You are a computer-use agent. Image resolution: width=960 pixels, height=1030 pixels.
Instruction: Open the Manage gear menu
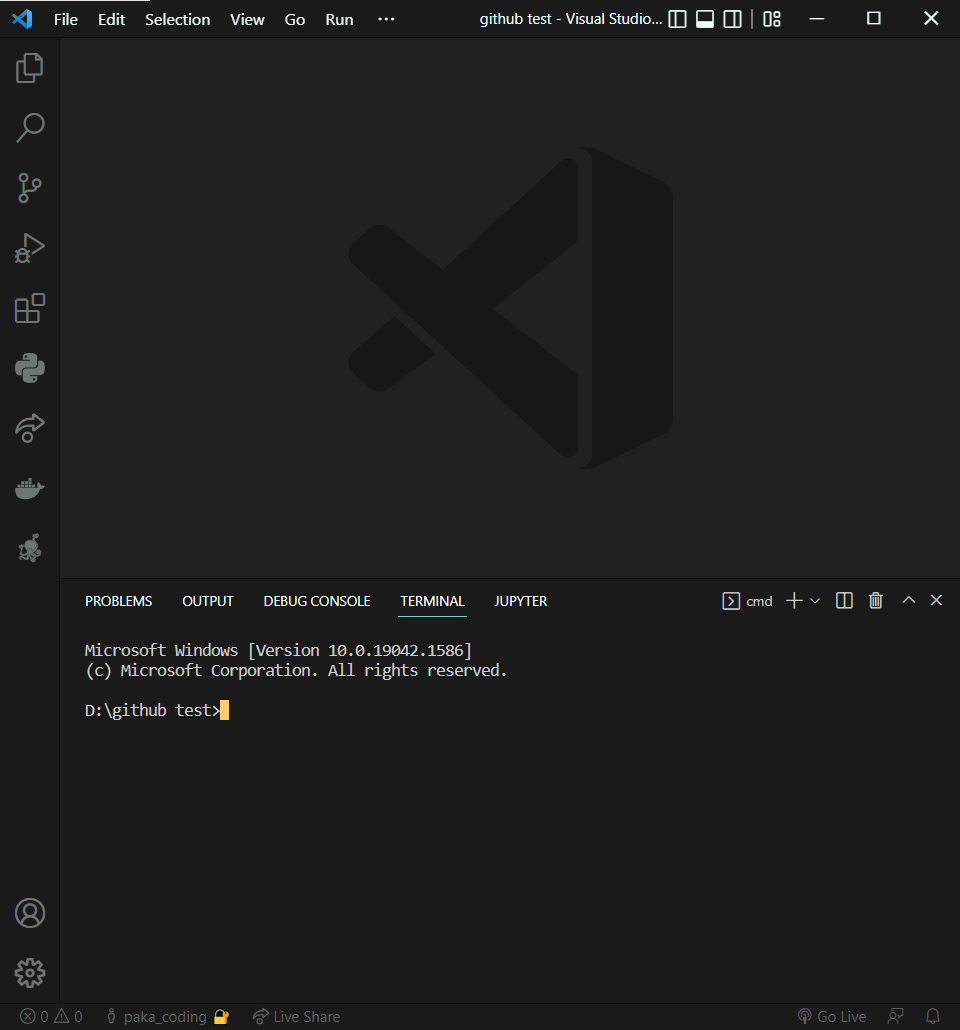pos(30,973)
